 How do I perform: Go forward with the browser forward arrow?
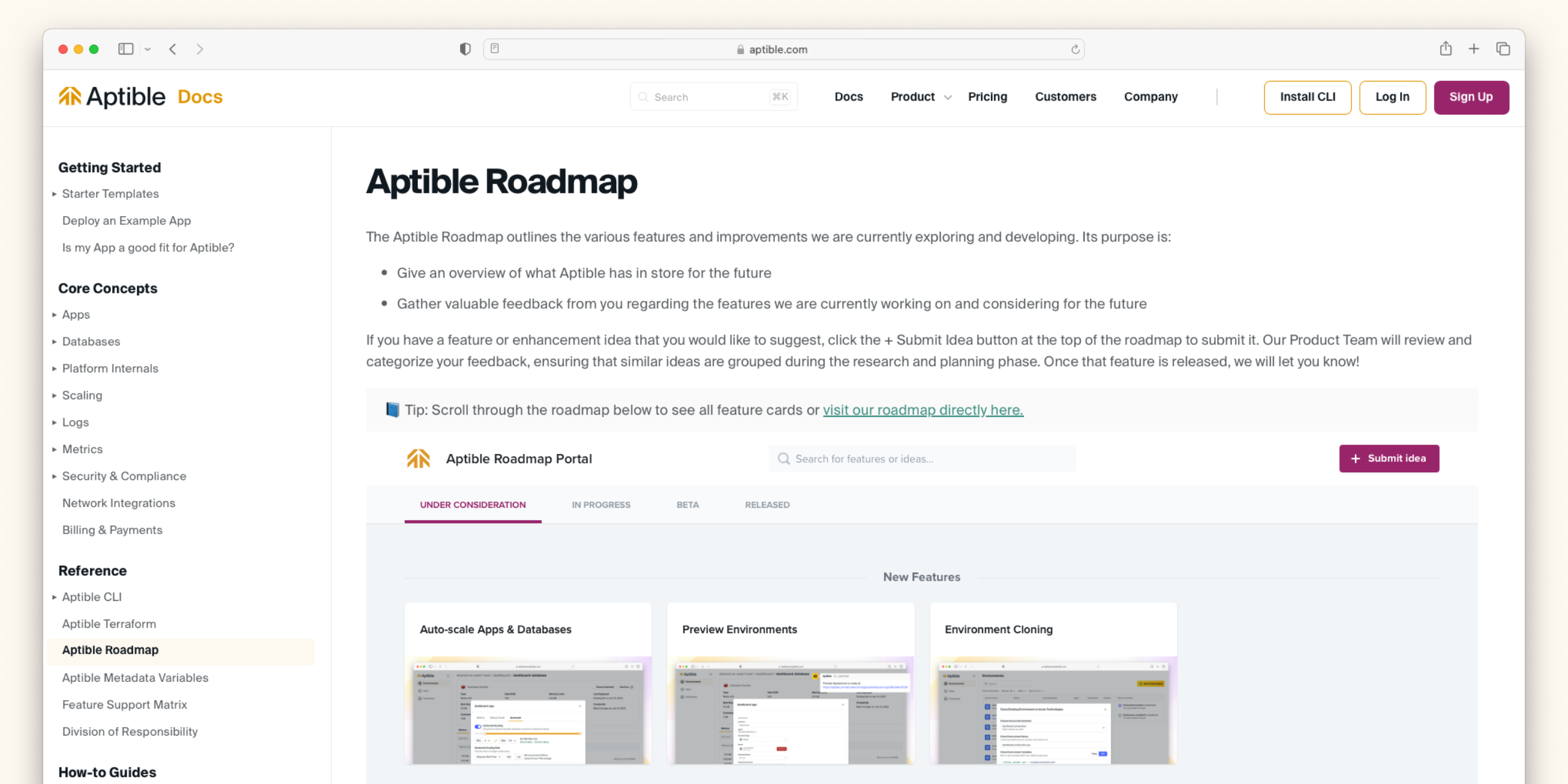point(200,49)
